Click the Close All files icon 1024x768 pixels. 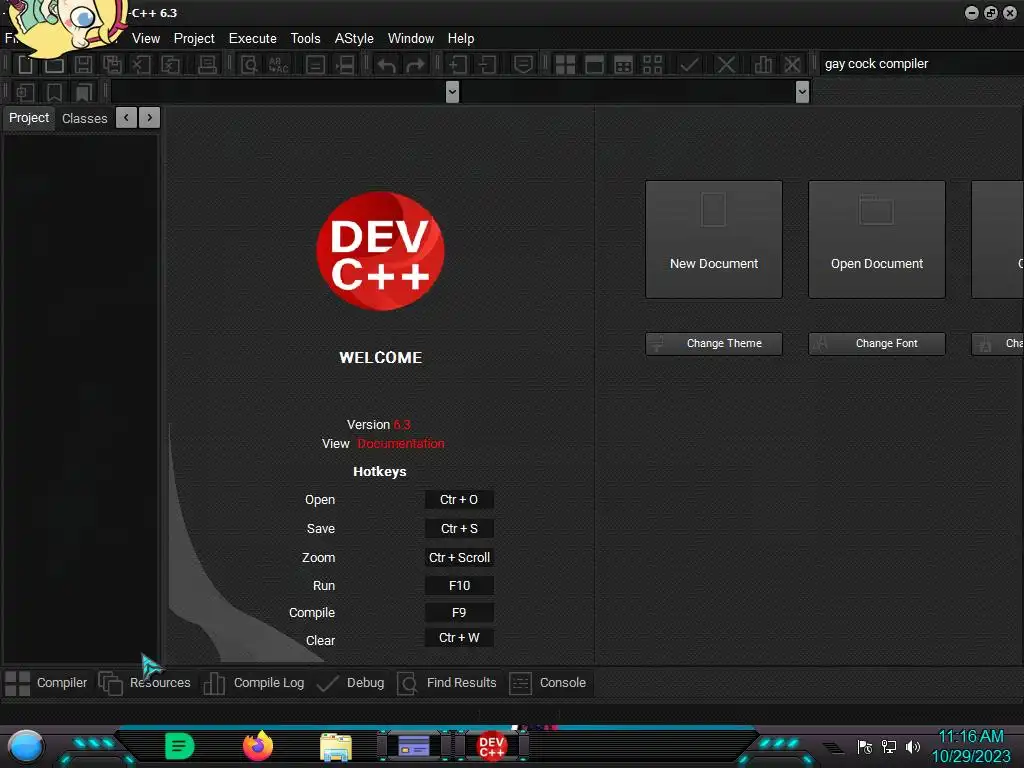(170, 65)
